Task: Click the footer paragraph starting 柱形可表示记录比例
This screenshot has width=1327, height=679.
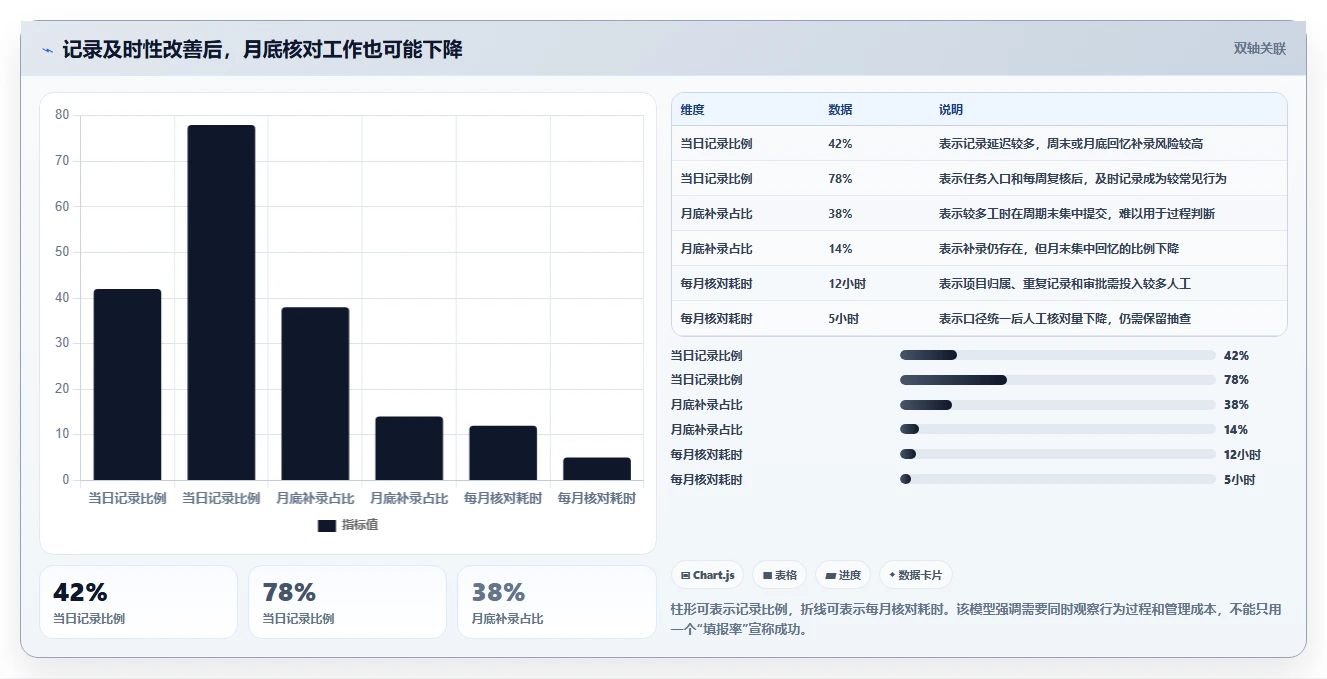Action: (976, 619)
